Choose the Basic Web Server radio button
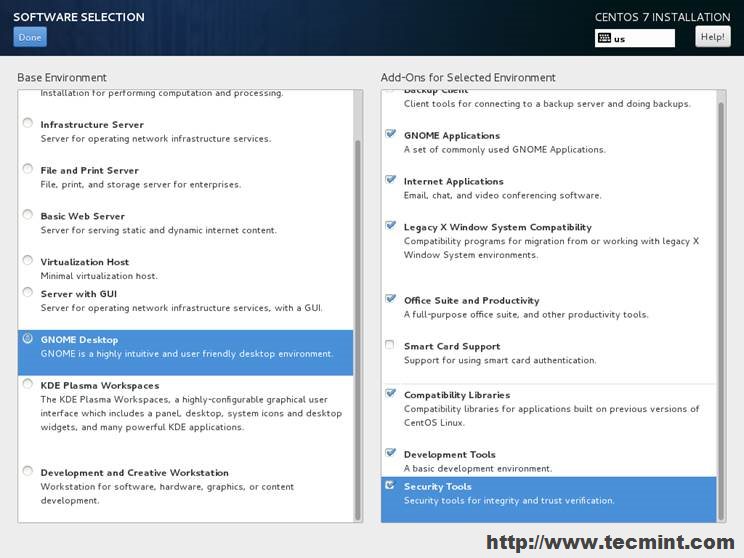The image size is (744, 558). pyautogui.click(x=28, y=215)
